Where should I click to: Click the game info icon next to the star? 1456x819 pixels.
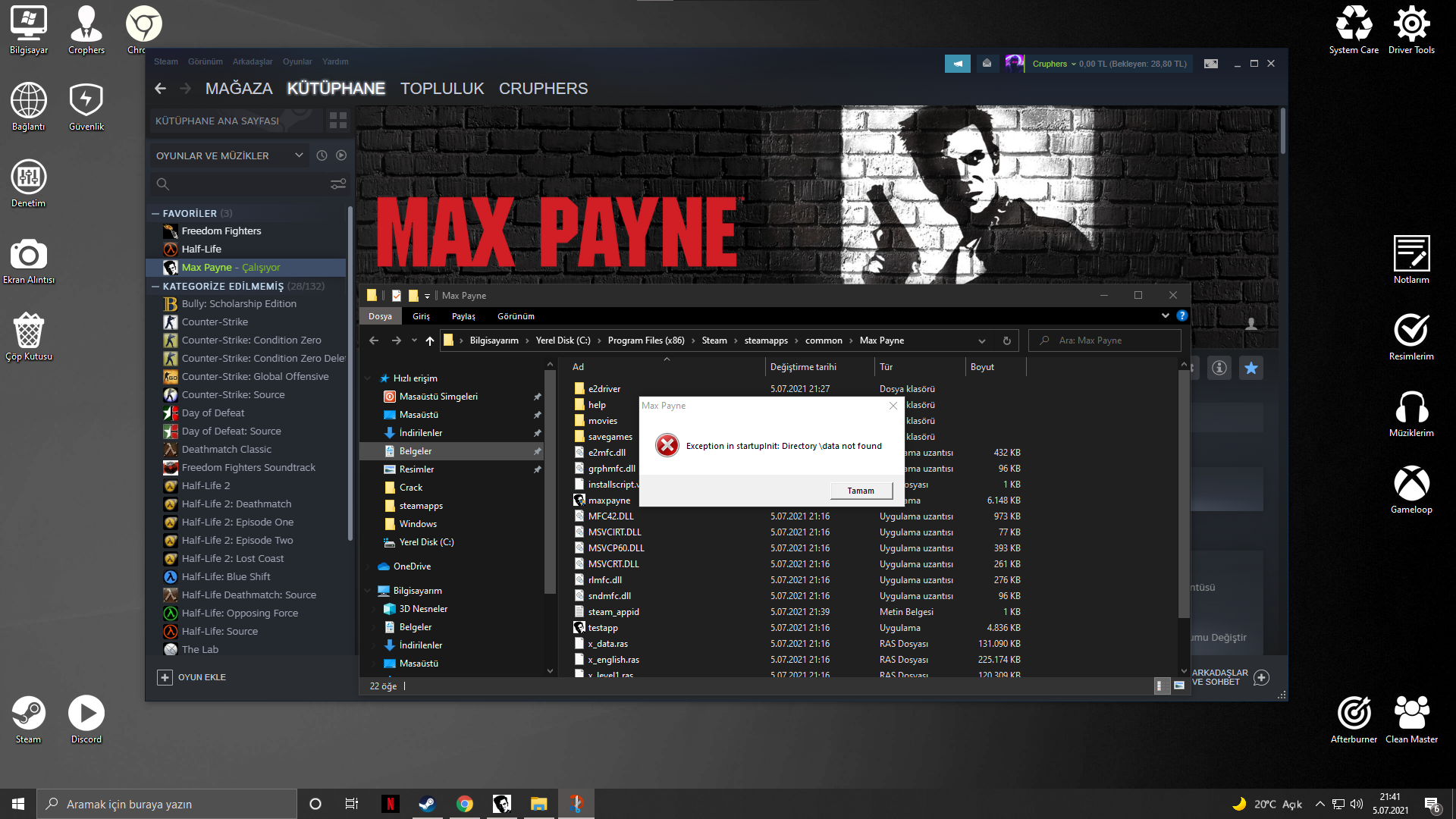click(1219, 368)
